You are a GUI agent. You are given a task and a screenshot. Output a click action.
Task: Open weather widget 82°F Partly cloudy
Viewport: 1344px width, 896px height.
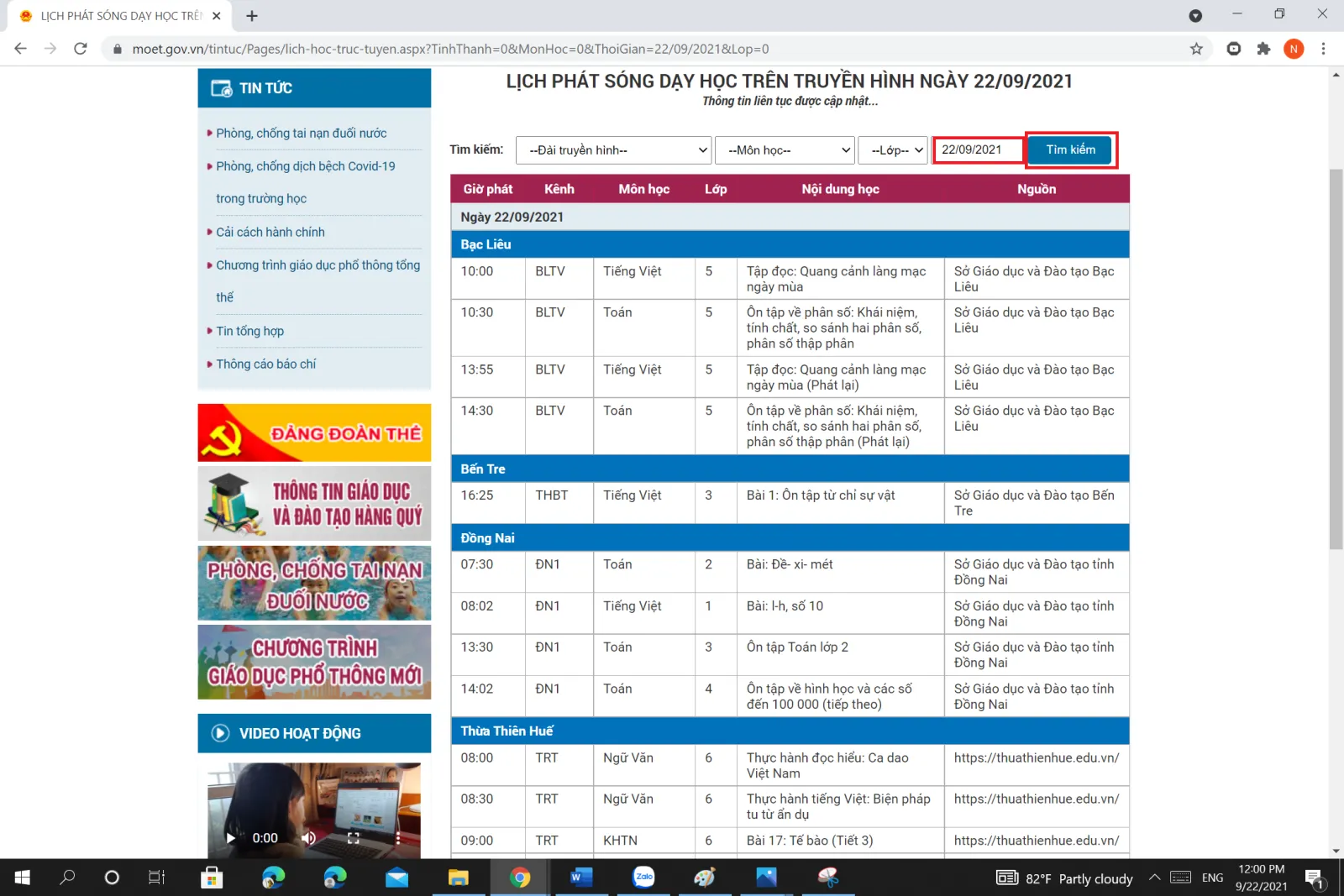click(x=1064, y=878)
